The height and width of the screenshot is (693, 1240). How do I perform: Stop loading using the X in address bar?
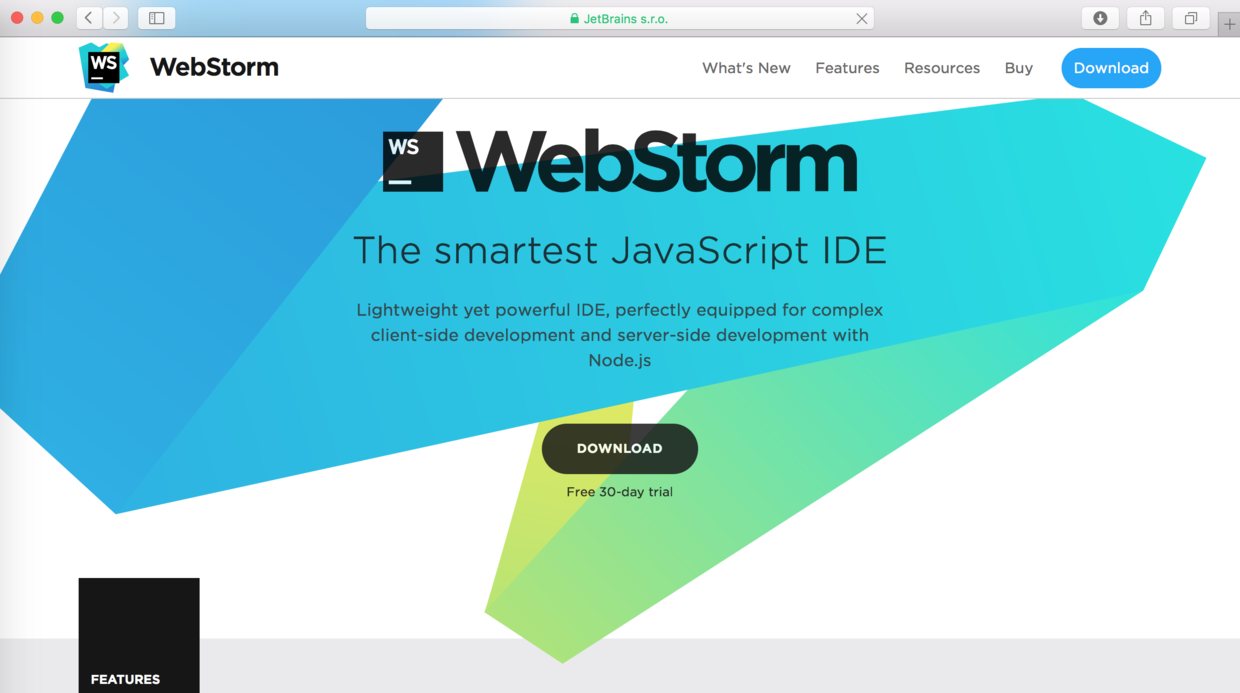coord(861,18)
